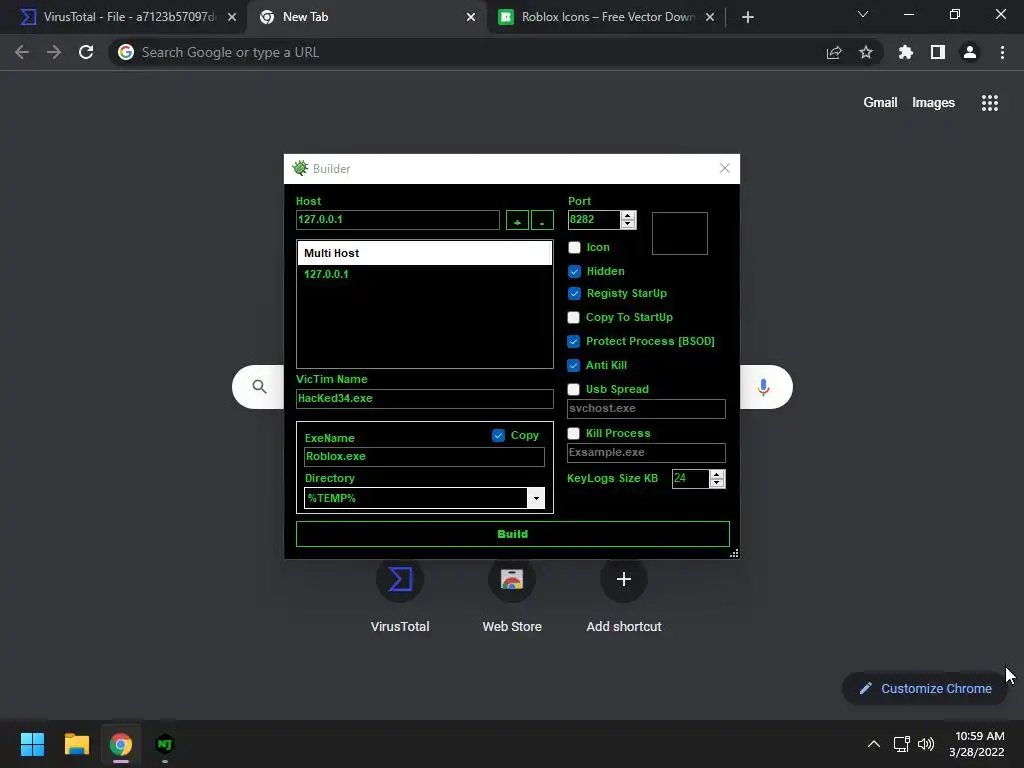Click the Build button
The width and height of the screenshot is (1024, 768).
point(513,534)
